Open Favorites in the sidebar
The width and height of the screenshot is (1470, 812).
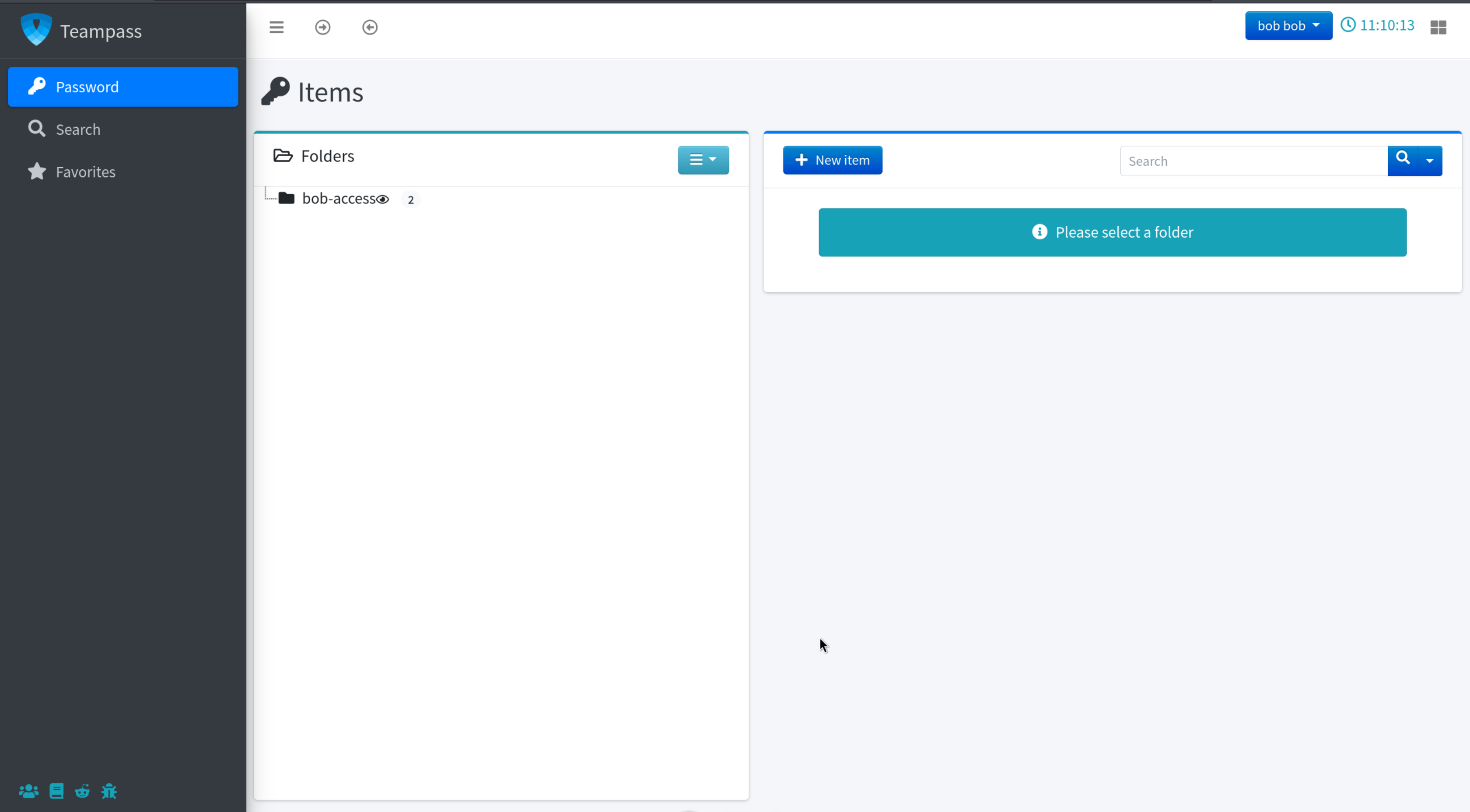86,172
